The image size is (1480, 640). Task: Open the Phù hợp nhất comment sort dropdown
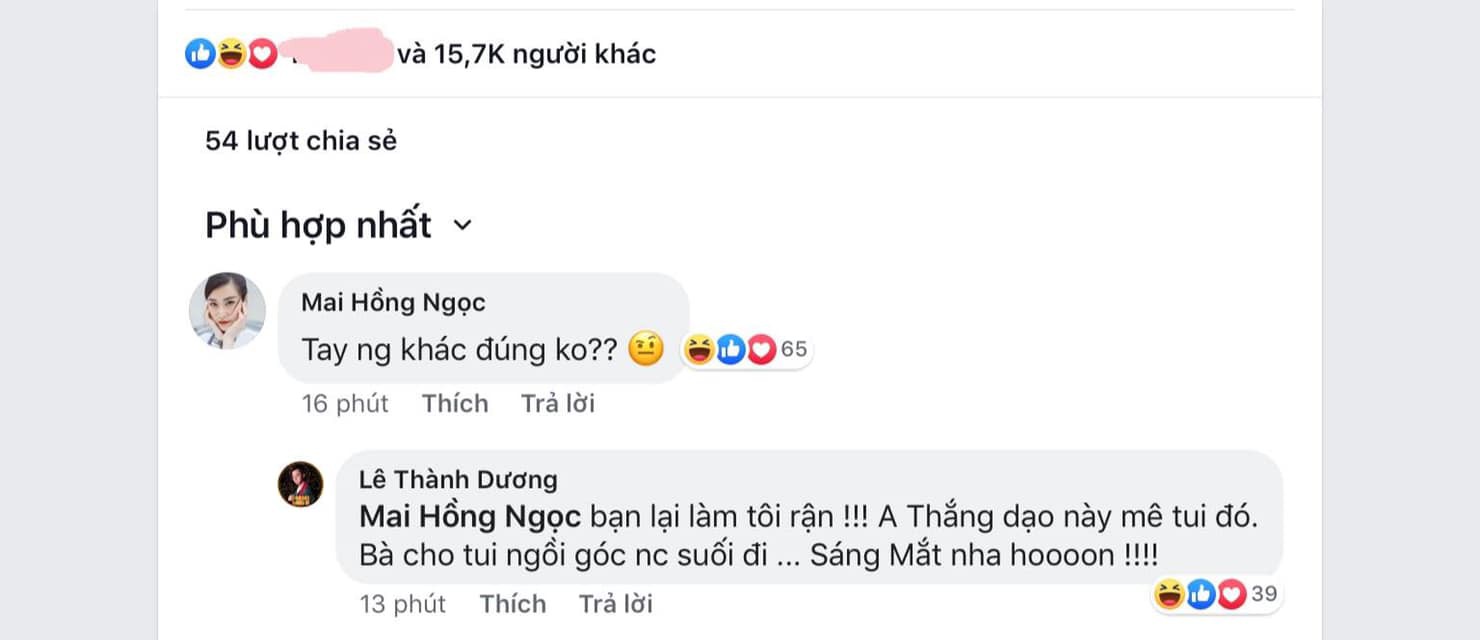[338, 225]
